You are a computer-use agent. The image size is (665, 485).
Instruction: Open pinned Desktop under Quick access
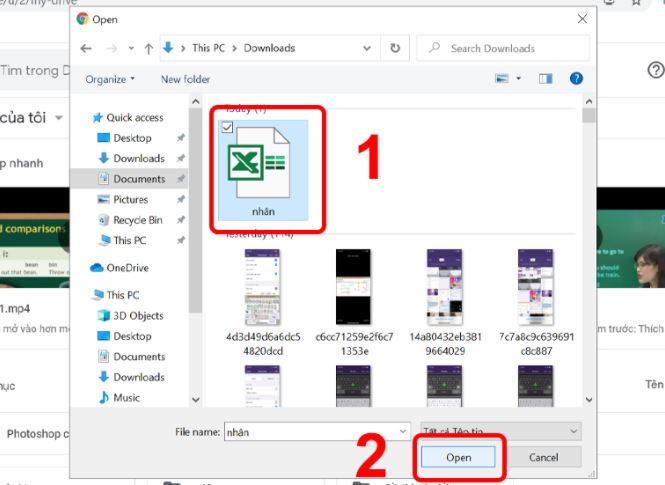(x=124, y=138)
